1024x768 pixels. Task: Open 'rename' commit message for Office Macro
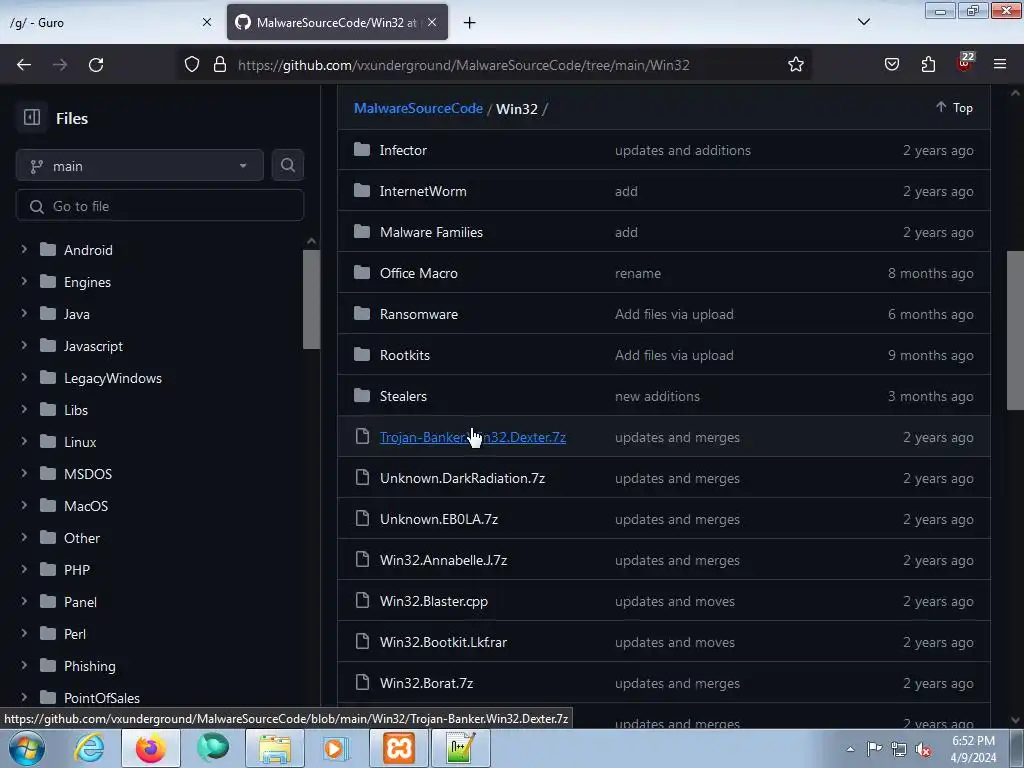[637, 274]
